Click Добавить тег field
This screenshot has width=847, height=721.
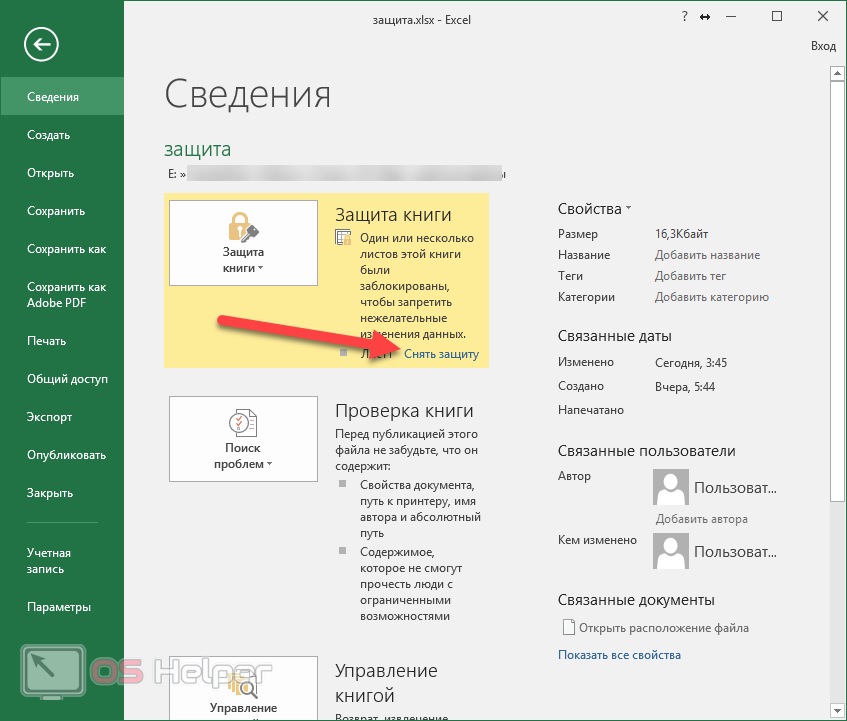(690, 276)
